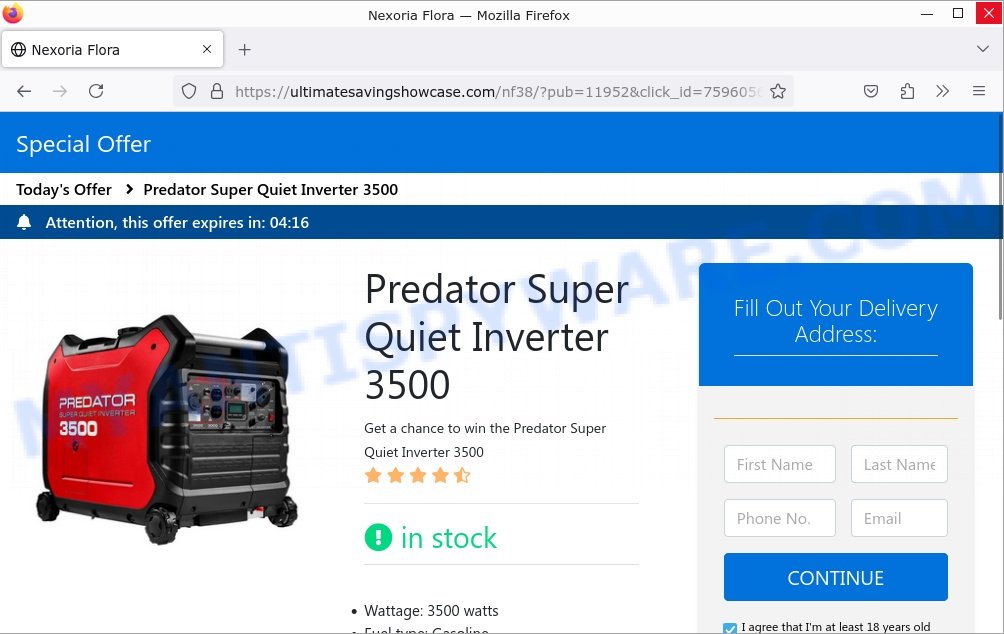Open the Extensions puzzle icon
The width and height of the screenshot is (1004, 634).
907,92
